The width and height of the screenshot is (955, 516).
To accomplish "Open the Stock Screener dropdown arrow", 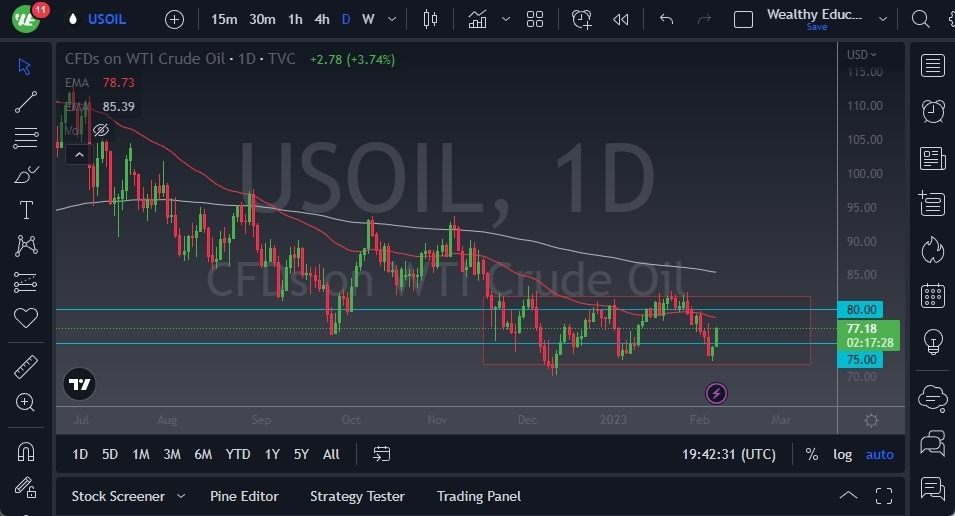I will point(181,497).
